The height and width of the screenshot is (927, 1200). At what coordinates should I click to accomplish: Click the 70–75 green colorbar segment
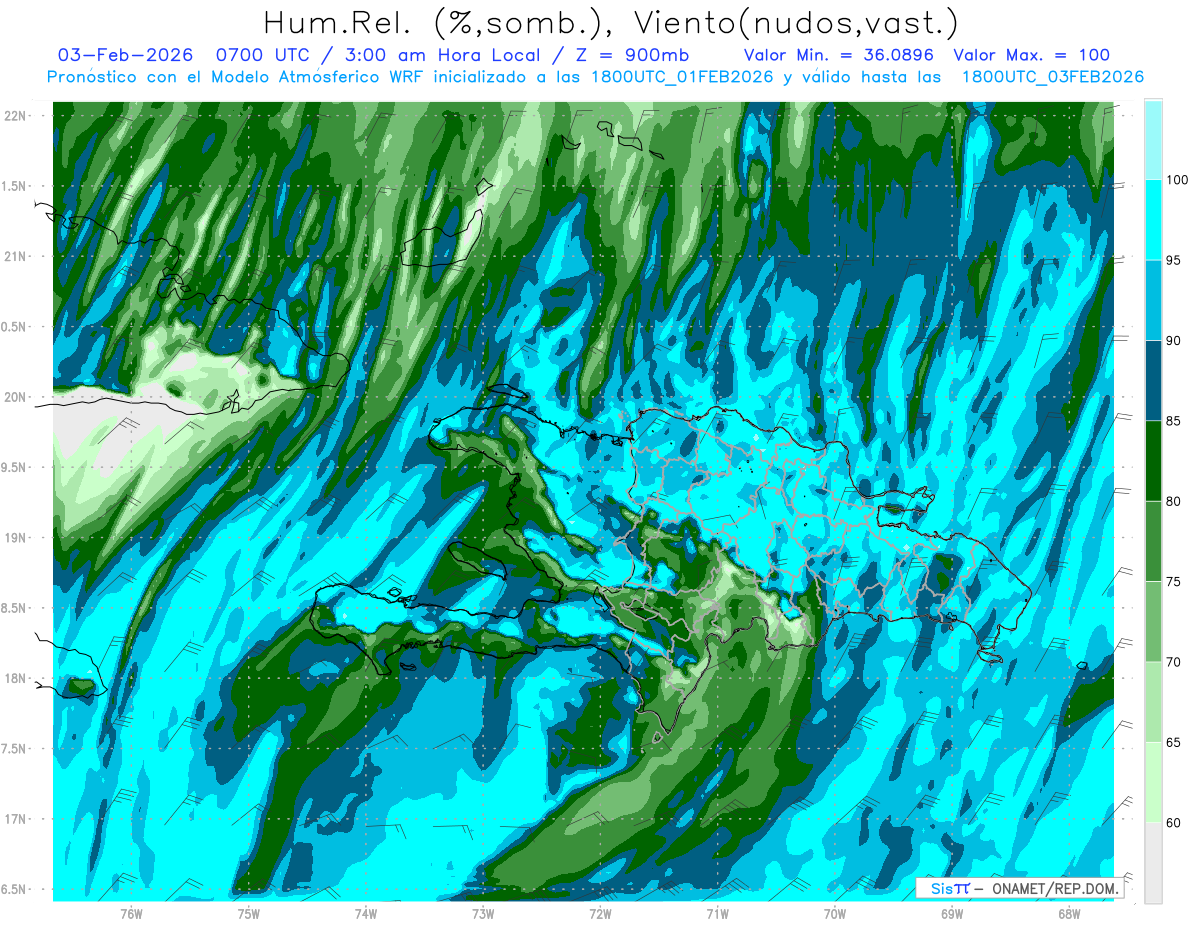pos(1153,622)
